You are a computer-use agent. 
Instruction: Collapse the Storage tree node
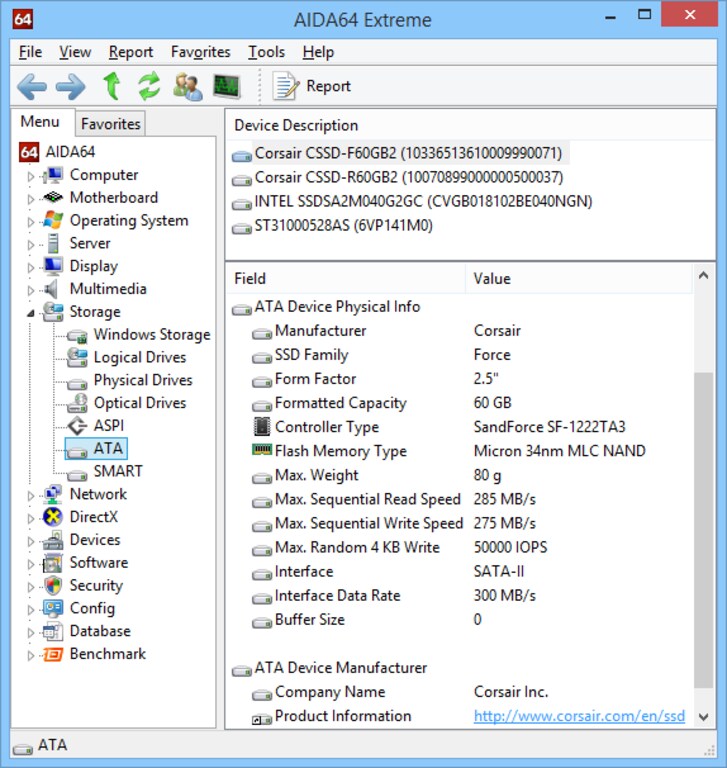31,313
